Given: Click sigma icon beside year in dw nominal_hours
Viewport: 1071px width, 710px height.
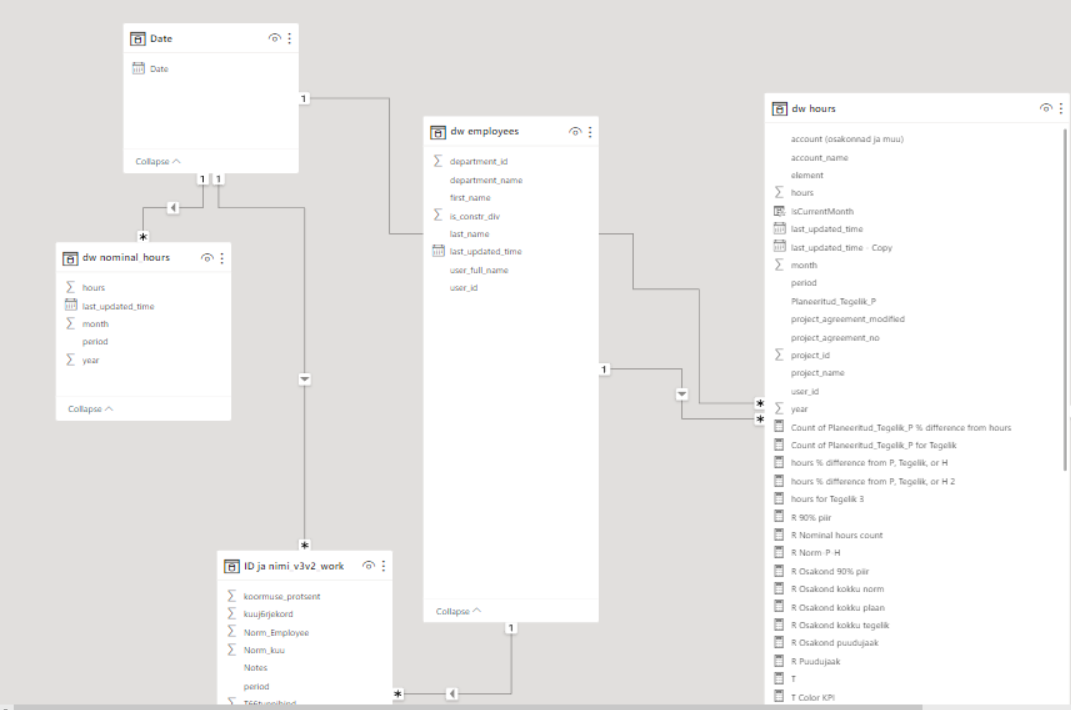Looking at the screenshot, I should pos(70,359).
